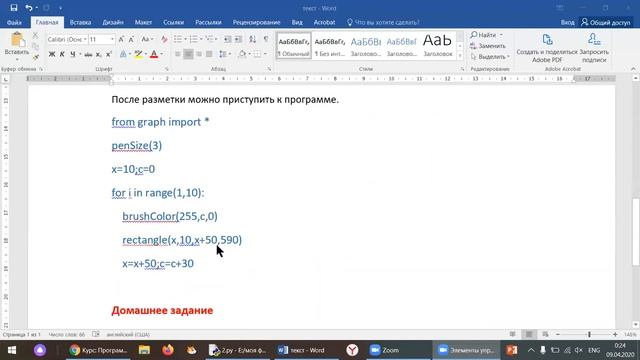The width and height of the screenshot is (640, 360).
Task: Click the Copy icon in the clipboard group
Action: click(x=35, y=47)
